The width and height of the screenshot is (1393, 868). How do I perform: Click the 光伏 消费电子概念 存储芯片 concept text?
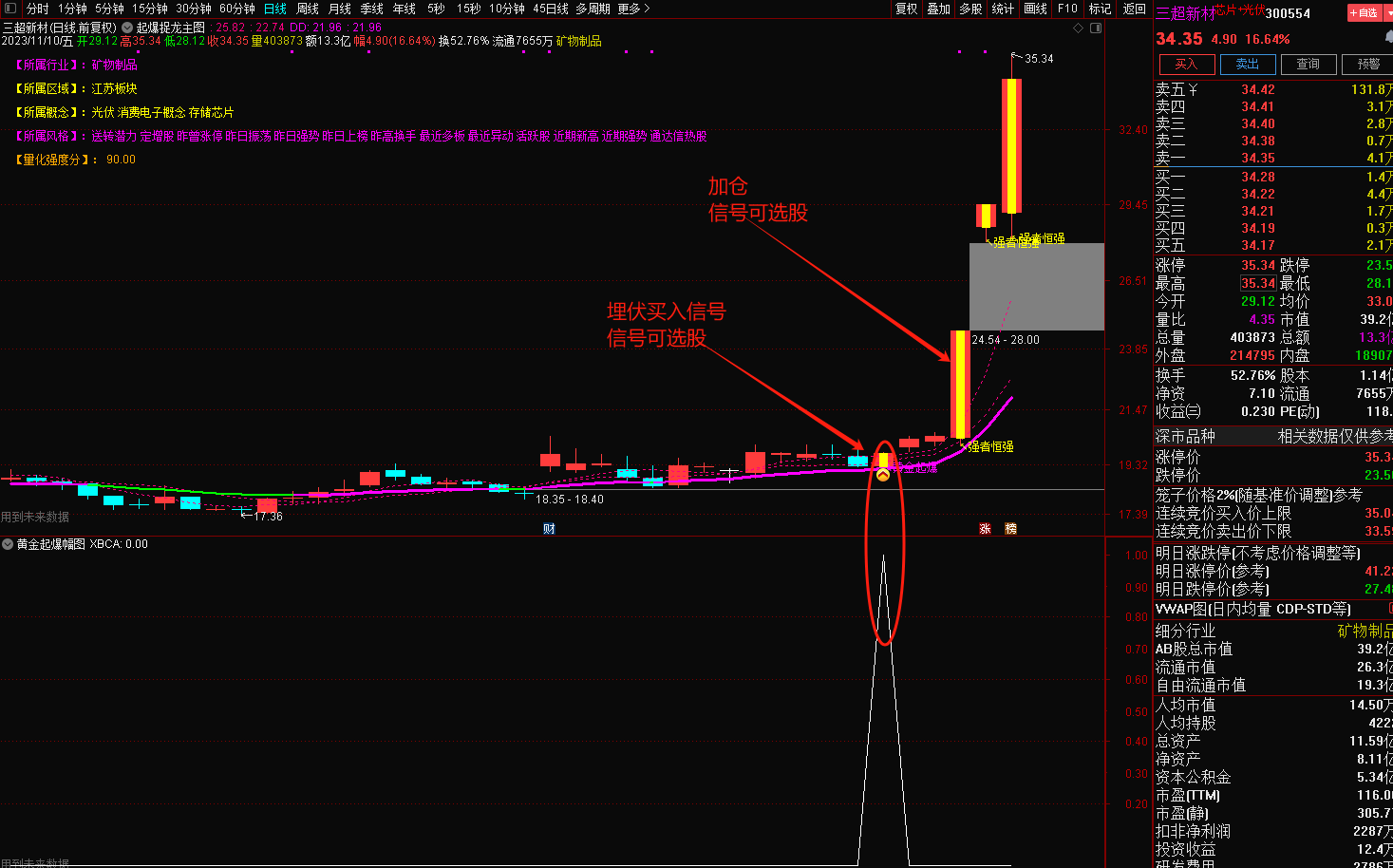(162, 112)
